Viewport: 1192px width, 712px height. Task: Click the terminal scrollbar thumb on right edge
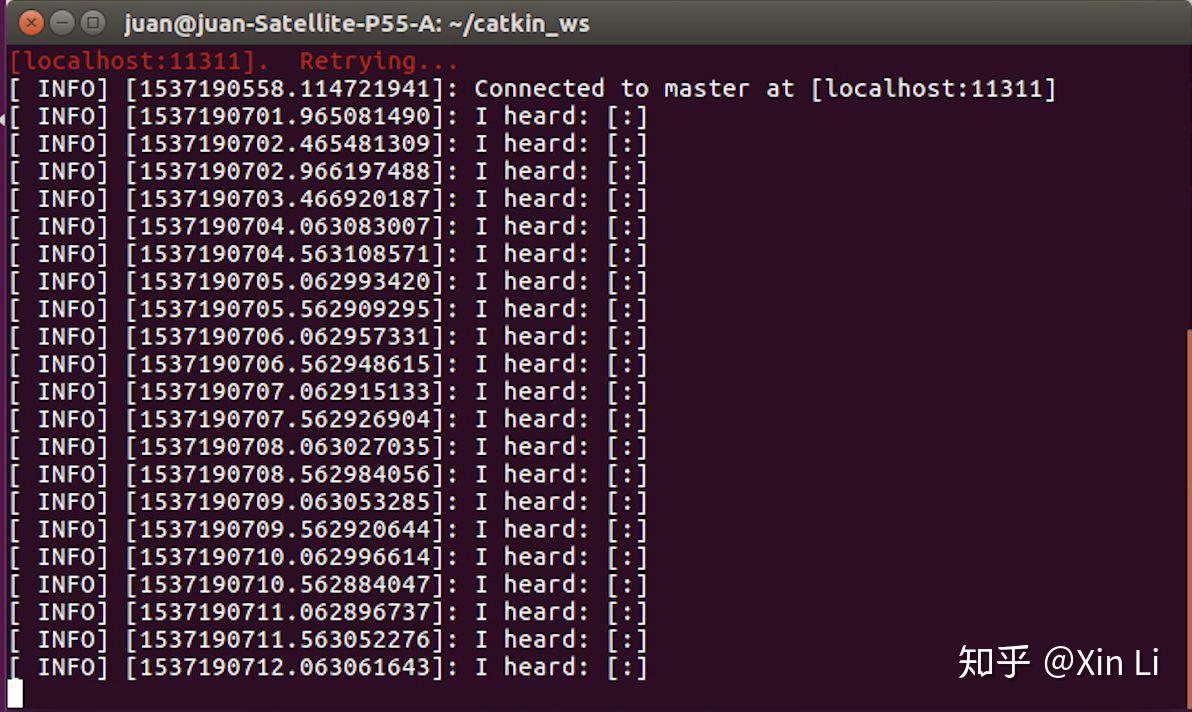(x=1188, y=500)
